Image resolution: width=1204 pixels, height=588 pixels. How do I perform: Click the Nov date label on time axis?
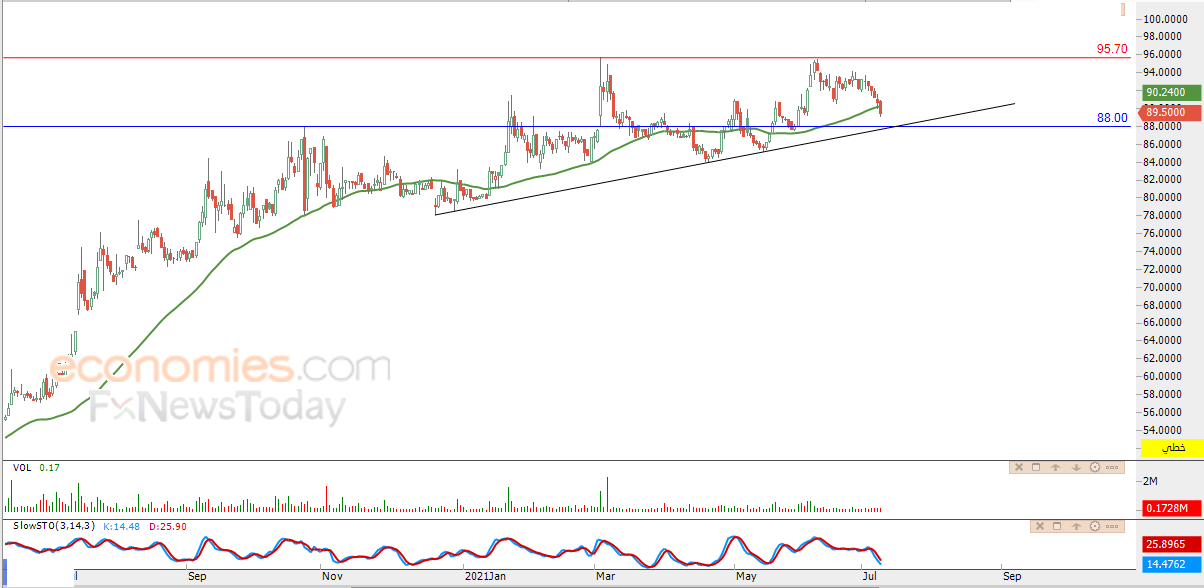tap(332, 577)
